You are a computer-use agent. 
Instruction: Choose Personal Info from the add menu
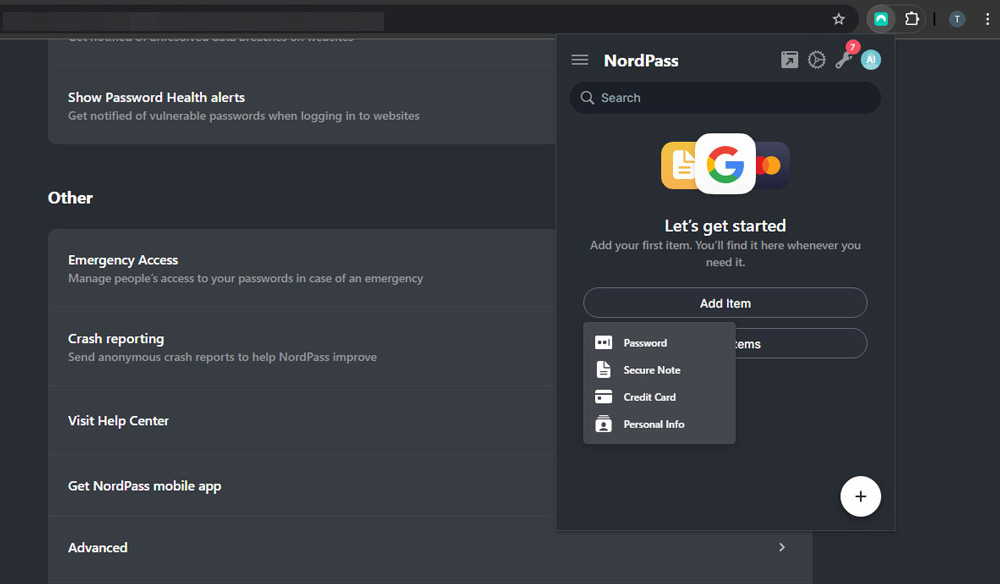pyautogui.click(x=659, y=424)
